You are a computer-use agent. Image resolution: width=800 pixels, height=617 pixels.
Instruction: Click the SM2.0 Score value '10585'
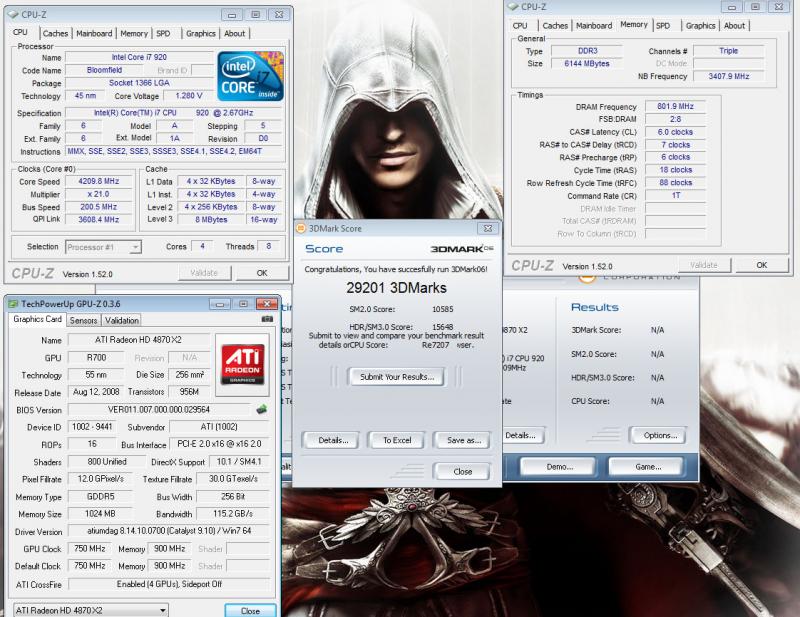[442, 309]
